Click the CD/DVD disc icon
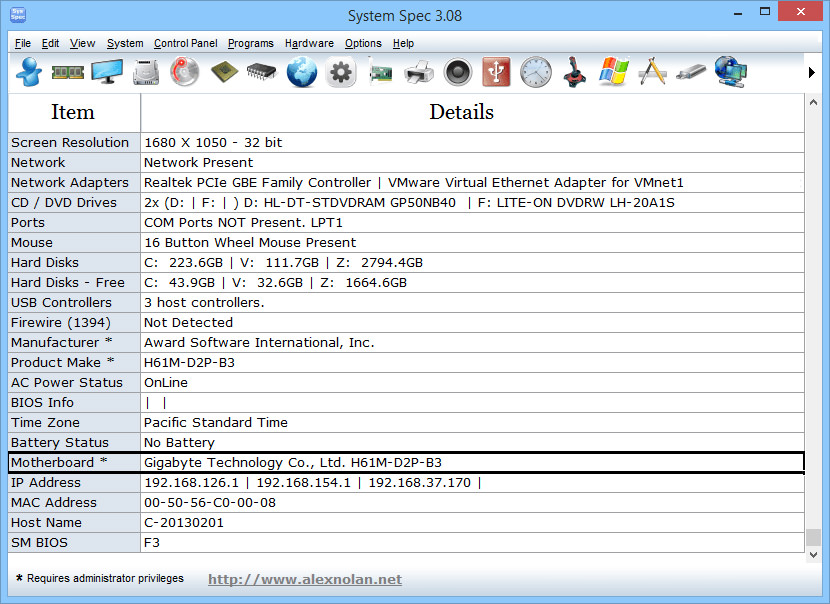 185,71
